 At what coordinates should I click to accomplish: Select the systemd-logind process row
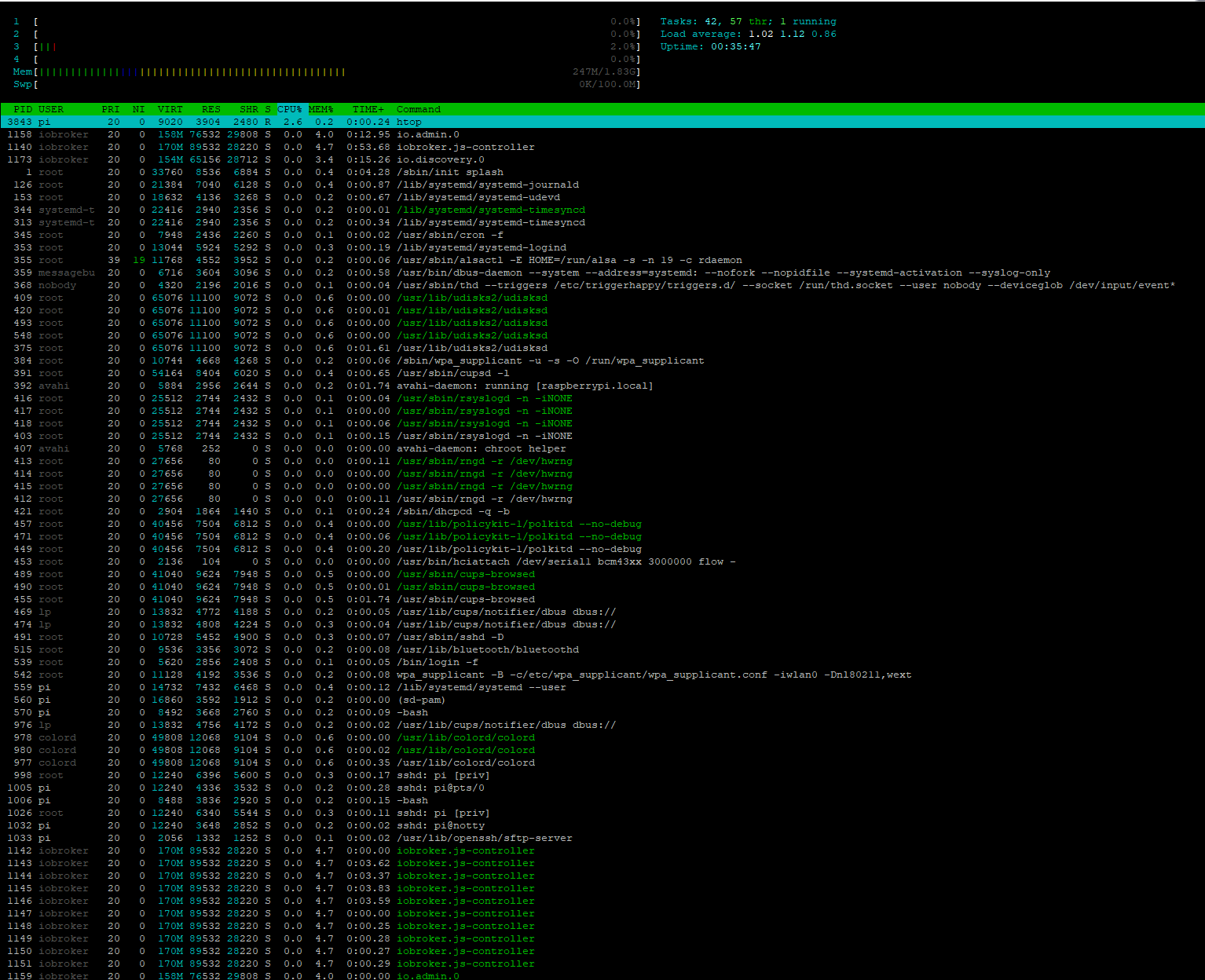pyautogui.click(x=602, y=247)
